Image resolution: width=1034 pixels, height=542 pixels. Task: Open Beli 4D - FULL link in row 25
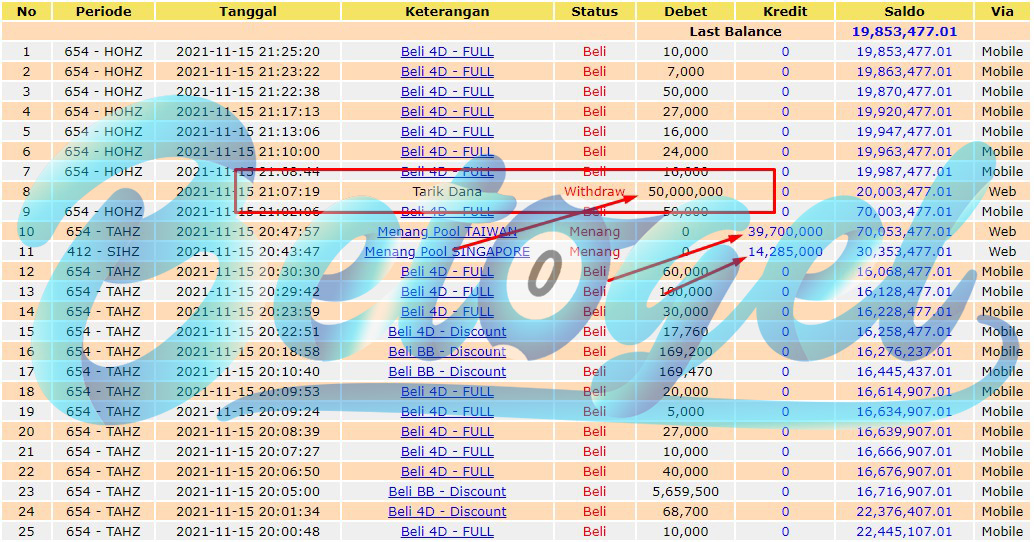(447, 531)
